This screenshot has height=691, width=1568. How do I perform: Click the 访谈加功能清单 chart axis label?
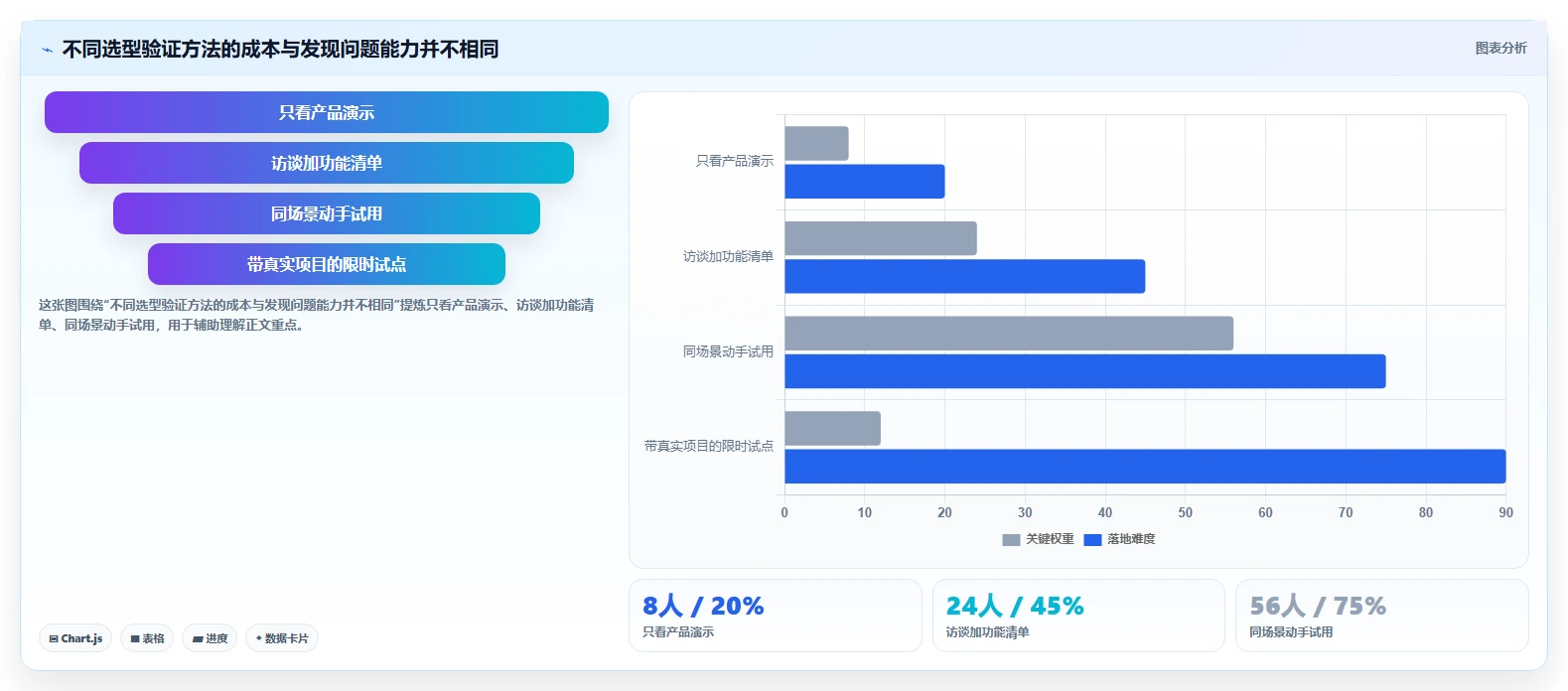tap(728, 256)
